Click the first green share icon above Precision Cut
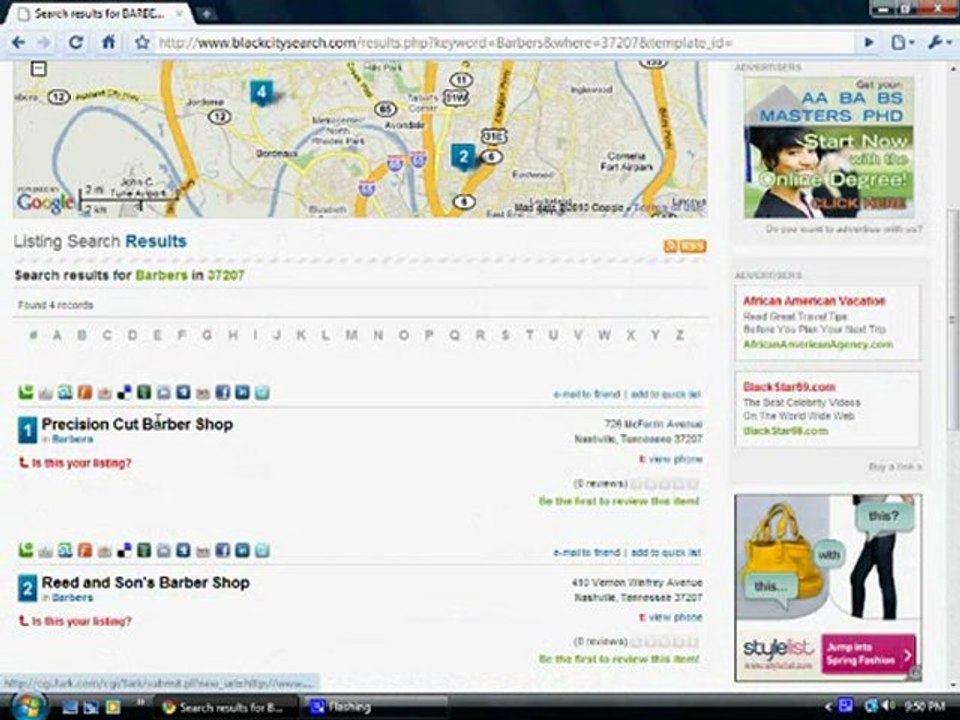The width and height of the screenshot is (960, 720). click(x=26, y=392)
